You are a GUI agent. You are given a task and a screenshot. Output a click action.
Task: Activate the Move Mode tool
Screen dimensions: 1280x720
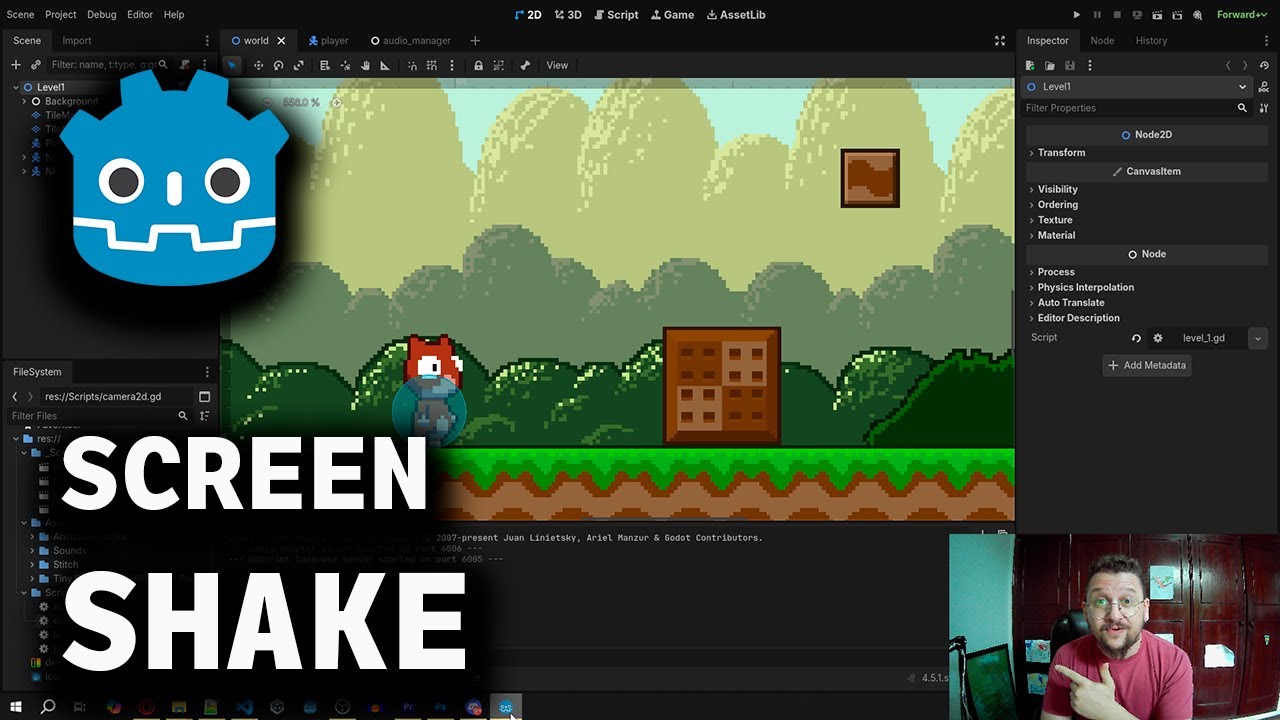258,65
